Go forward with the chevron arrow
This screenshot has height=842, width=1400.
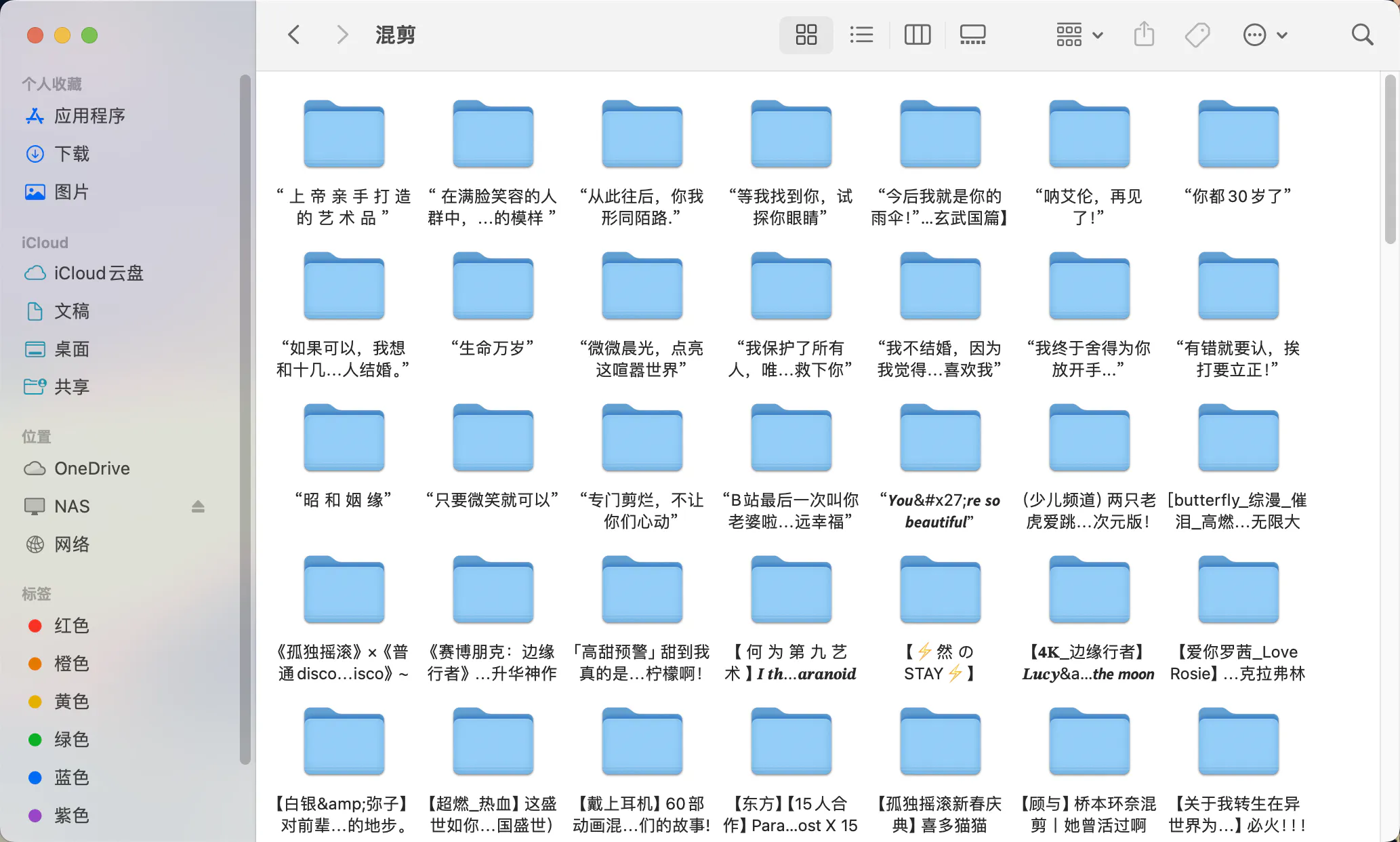343,35
